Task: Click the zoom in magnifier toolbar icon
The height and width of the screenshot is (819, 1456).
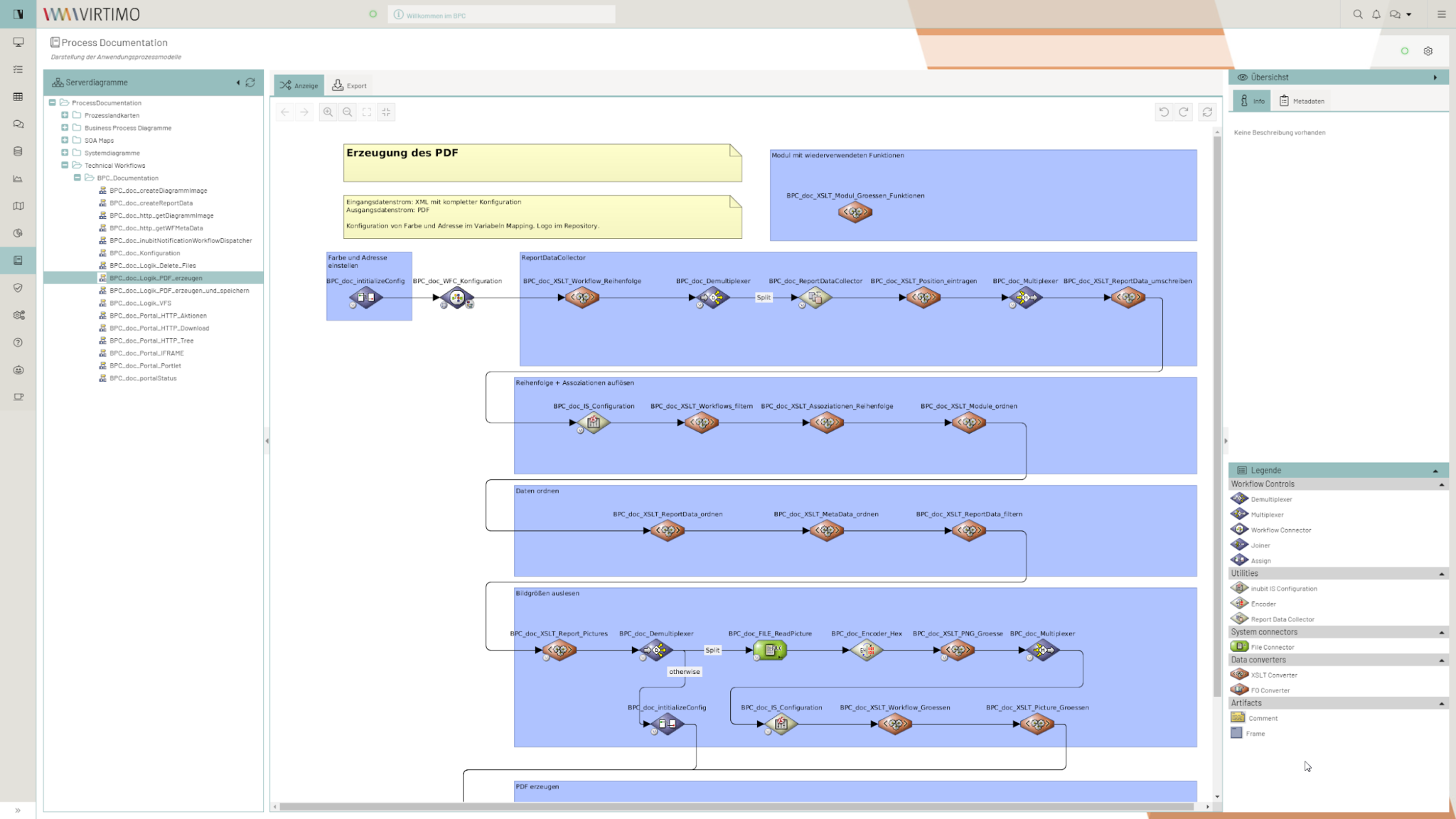Action: (328, 112)
